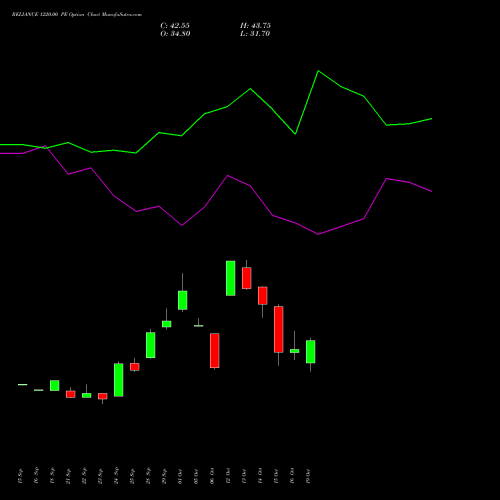Click the close value C: 42.55
Viewport: 500px width, 500px height.
[x=175, y=26]
